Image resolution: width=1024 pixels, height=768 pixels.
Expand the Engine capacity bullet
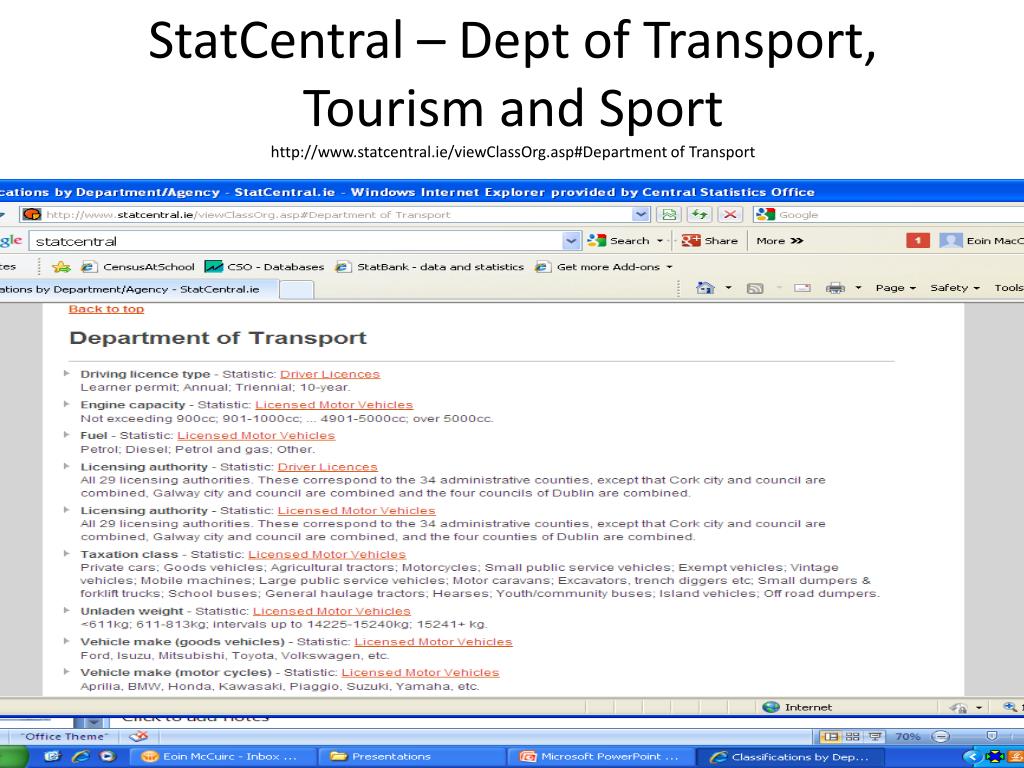click(67, 404)
